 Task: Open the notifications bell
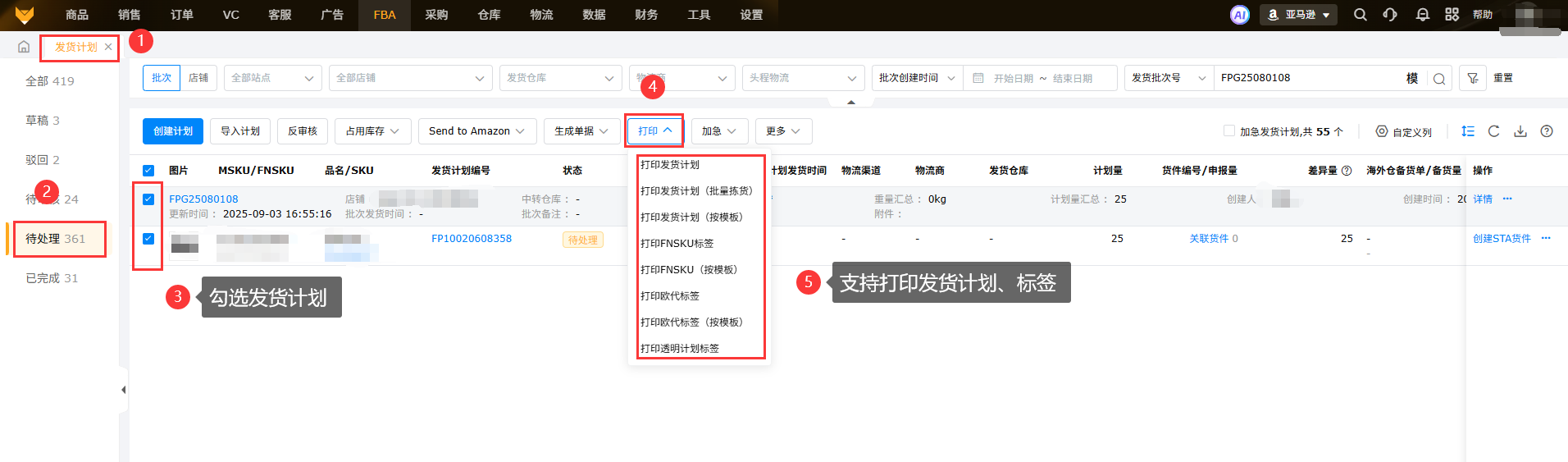[1423, 15]
